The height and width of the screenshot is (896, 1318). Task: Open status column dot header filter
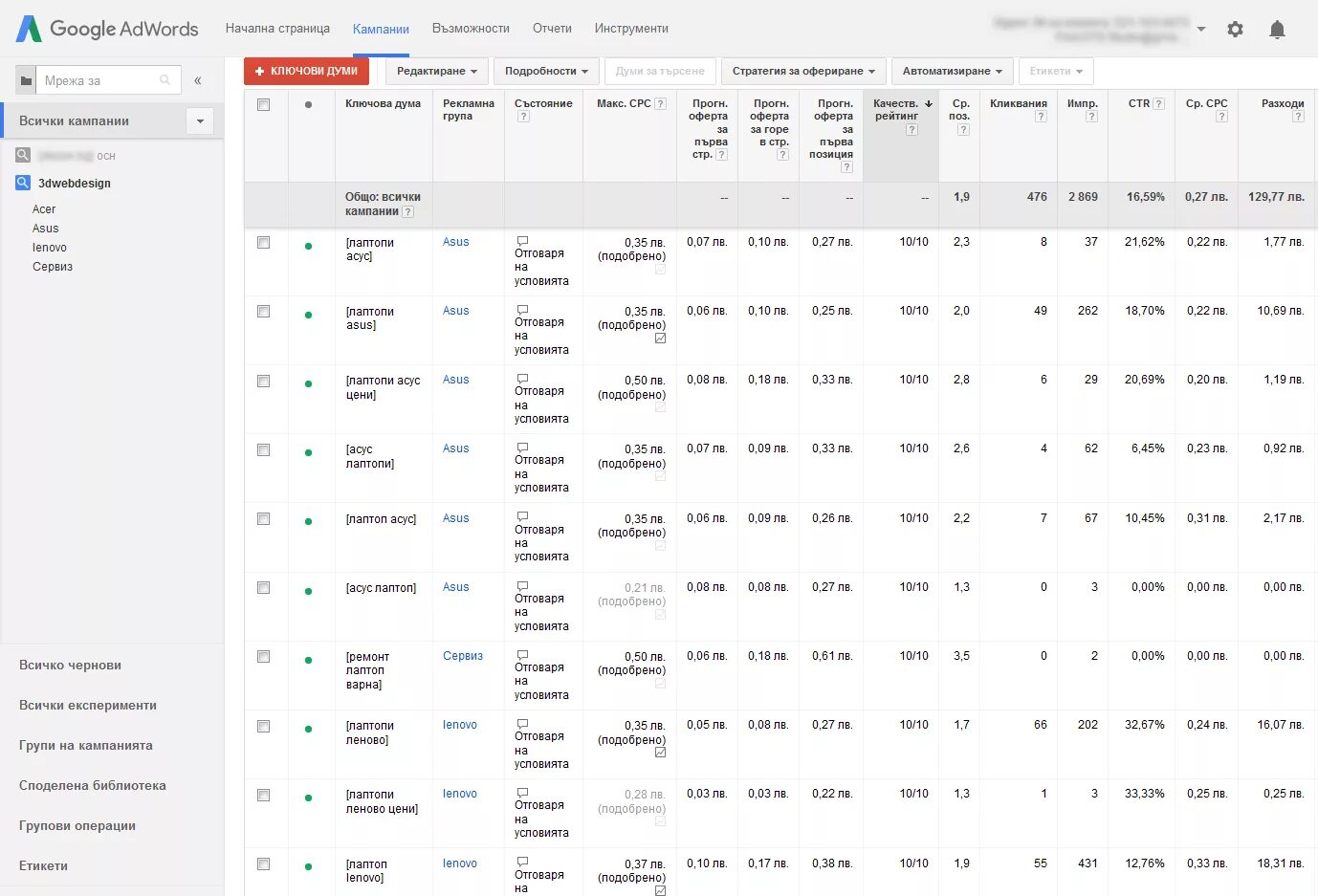[x=308, y=104]
